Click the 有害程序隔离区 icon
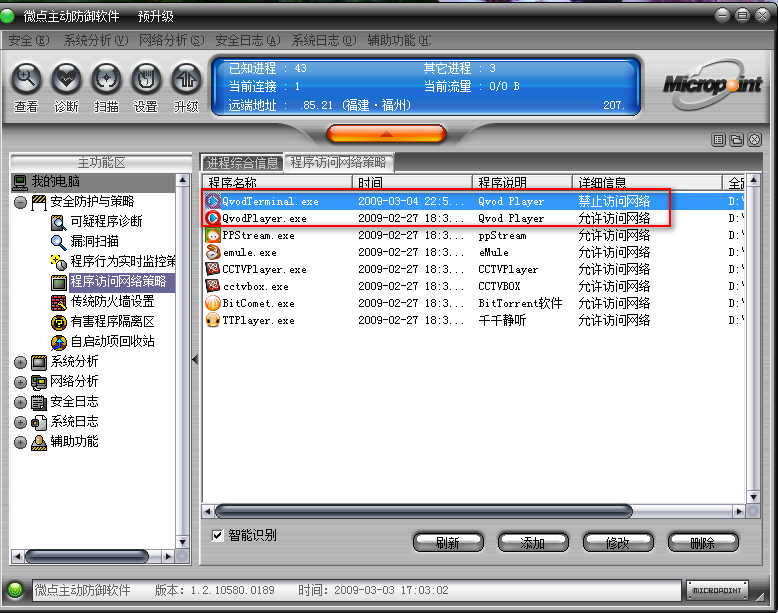778x613 pixels. (59, 322)
